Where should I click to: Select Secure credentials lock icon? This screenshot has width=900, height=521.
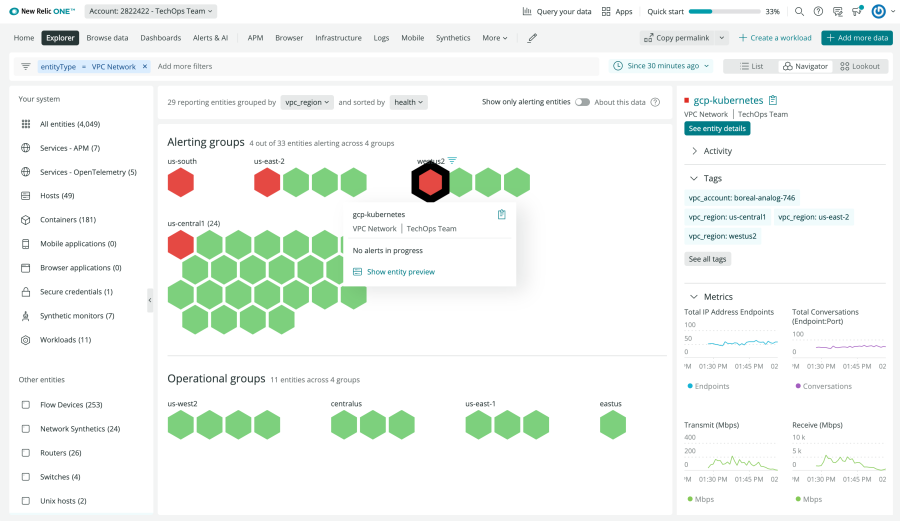pyautogui.click(x=26, y=291)
